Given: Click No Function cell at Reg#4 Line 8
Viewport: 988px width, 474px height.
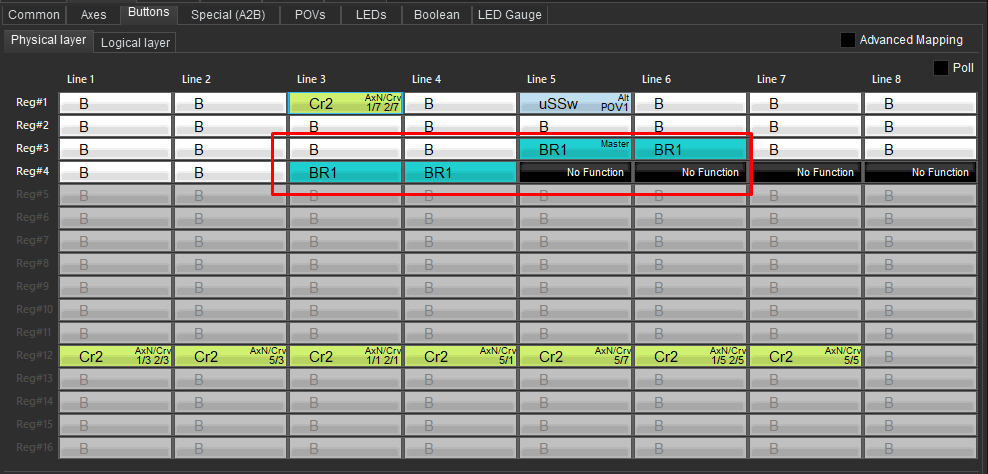Looking at the screenshot, I should pos(921,172).
